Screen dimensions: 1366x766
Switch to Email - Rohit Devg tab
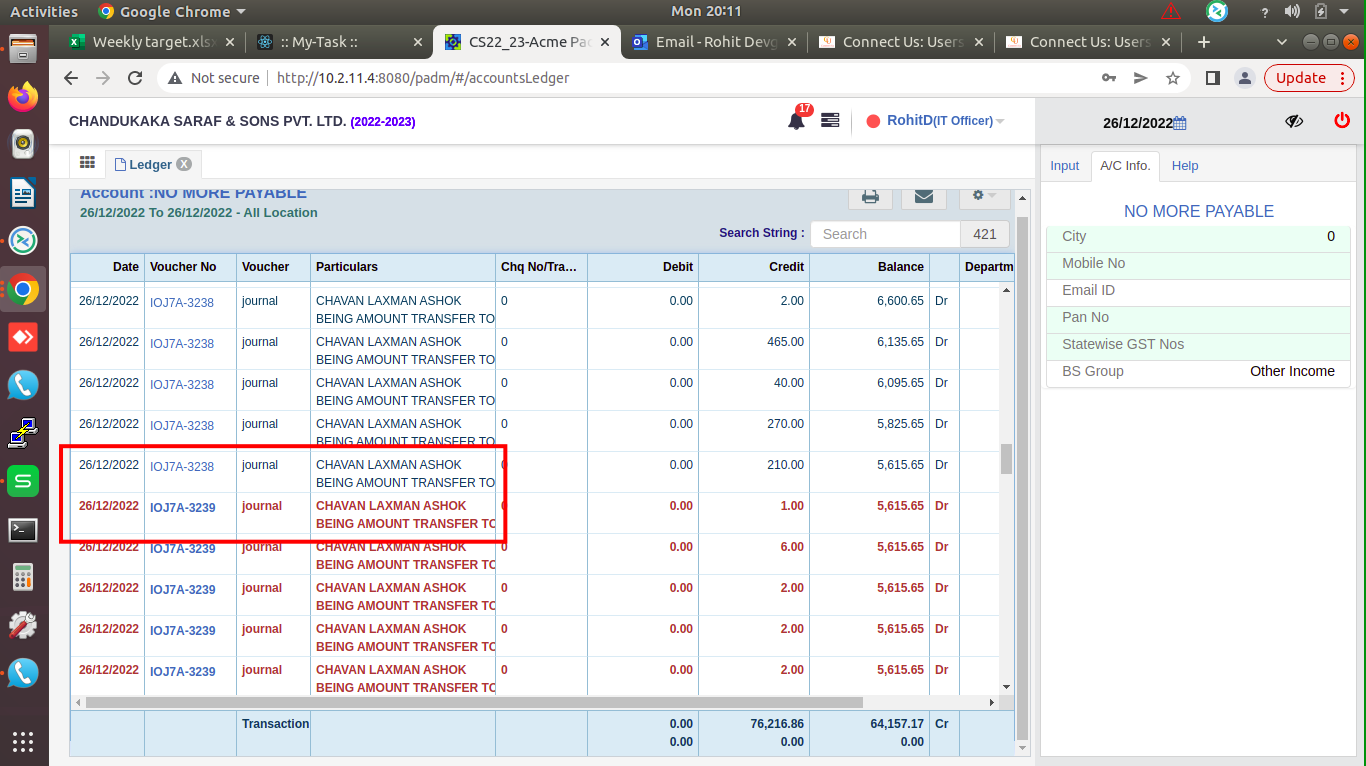point(714,42)
